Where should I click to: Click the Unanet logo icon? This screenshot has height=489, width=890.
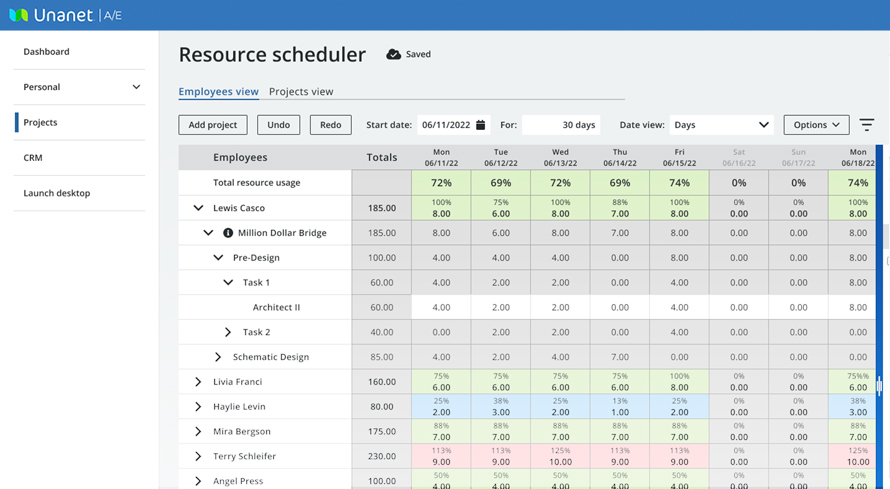(18, 15)
